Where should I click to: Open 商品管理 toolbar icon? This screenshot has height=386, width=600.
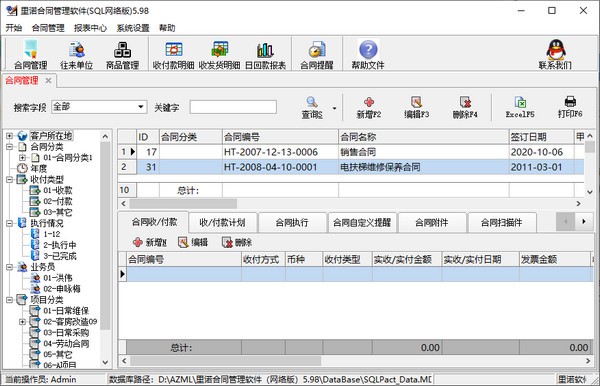122,54
